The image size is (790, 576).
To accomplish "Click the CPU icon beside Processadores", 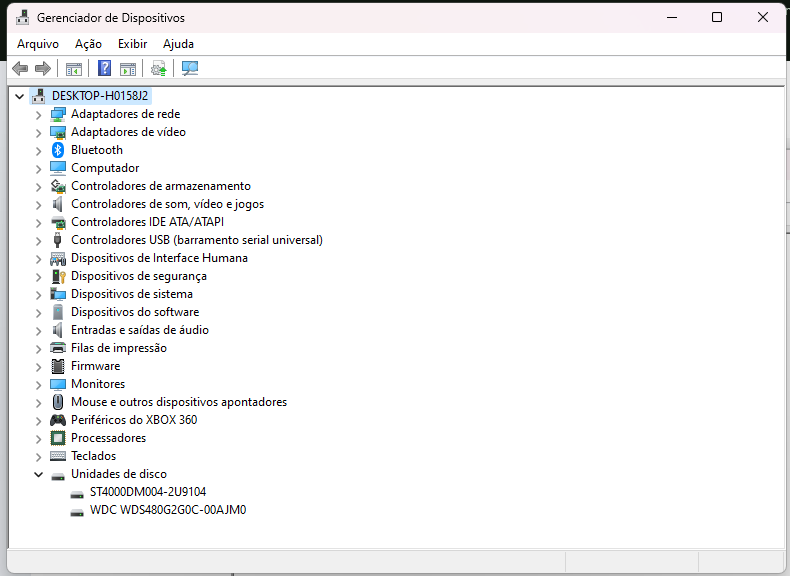I will tap(58, 438).
